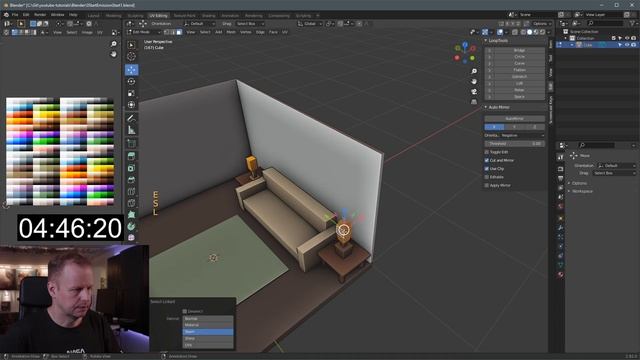Uncheck Cut and Mirror checkbox
Screen dimensions: 640x360
(x=487, y=160)
